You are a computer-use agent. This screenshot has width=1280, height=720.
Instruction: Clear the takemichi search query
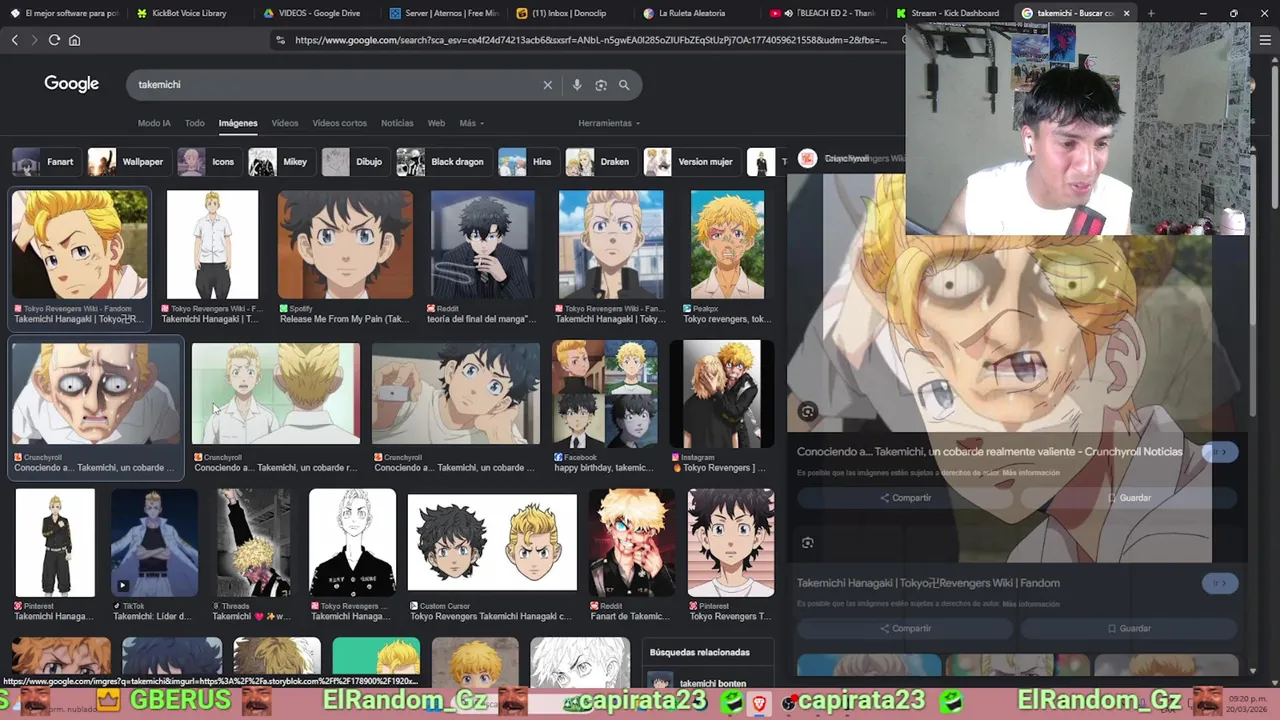(x=547, y=85)
